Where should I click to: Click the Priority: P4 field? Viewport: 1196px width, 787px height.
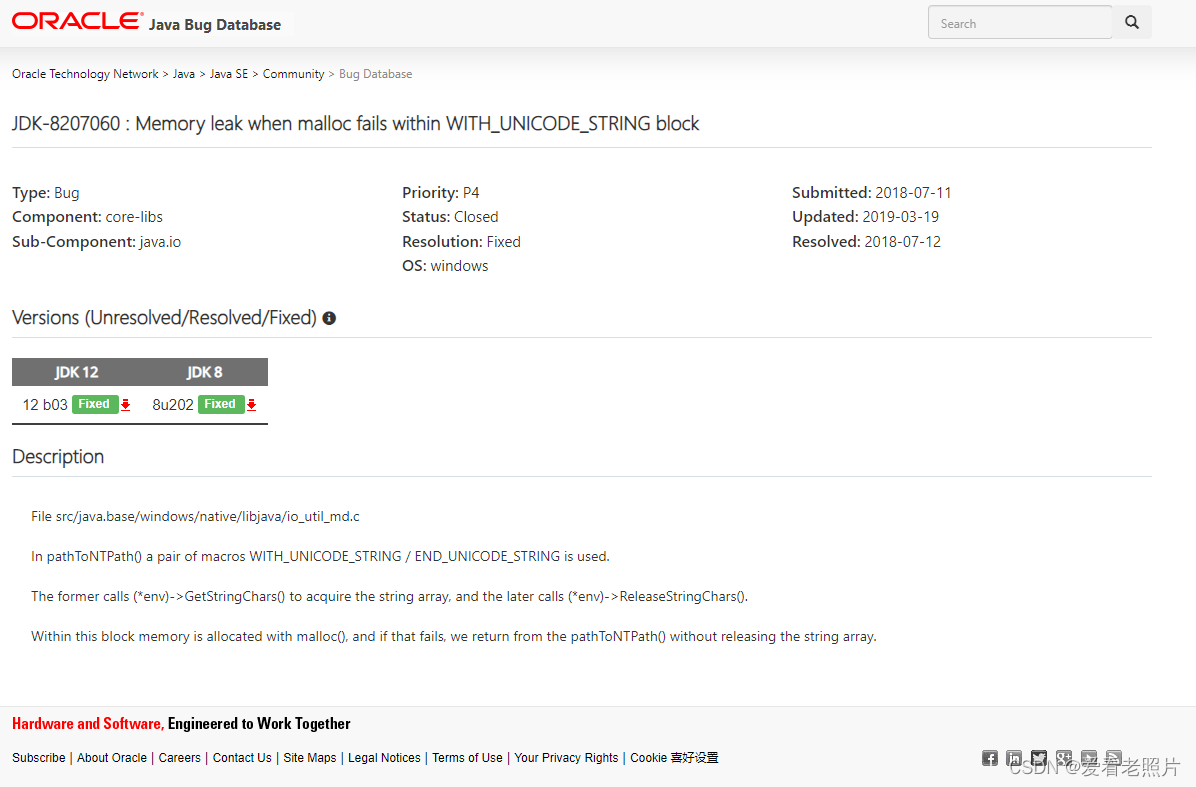click(x=441, y=193)
